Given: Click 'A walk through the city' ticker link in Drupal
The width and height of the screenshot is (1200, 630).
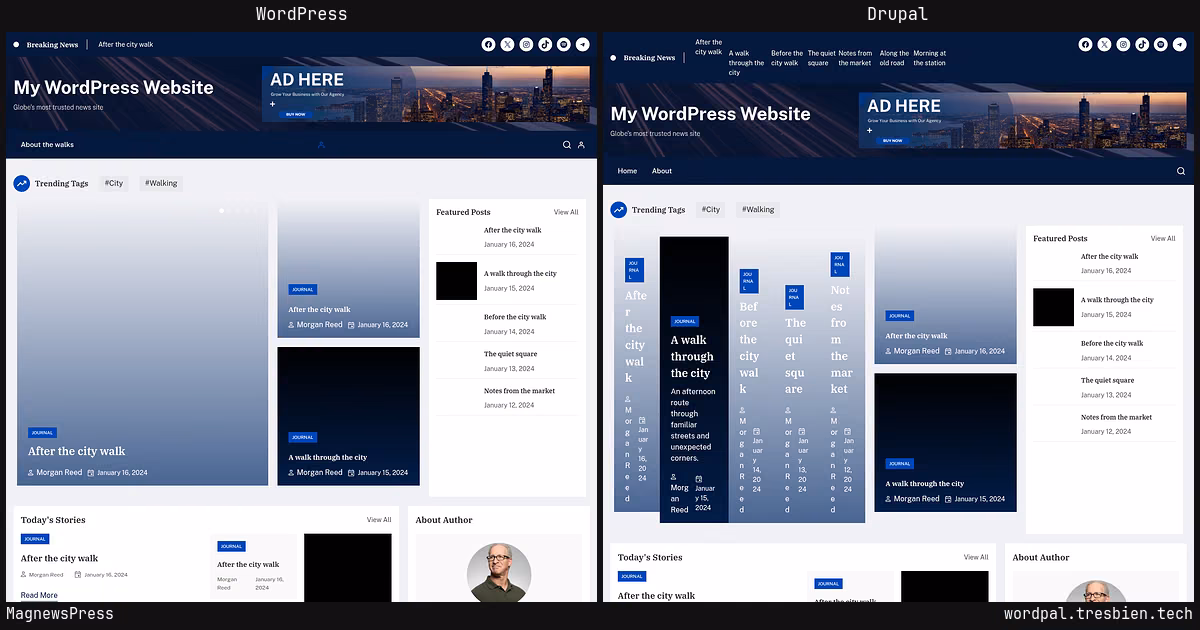Looking at the screenshot, I should pyautogui.click(x=746, y=63).
